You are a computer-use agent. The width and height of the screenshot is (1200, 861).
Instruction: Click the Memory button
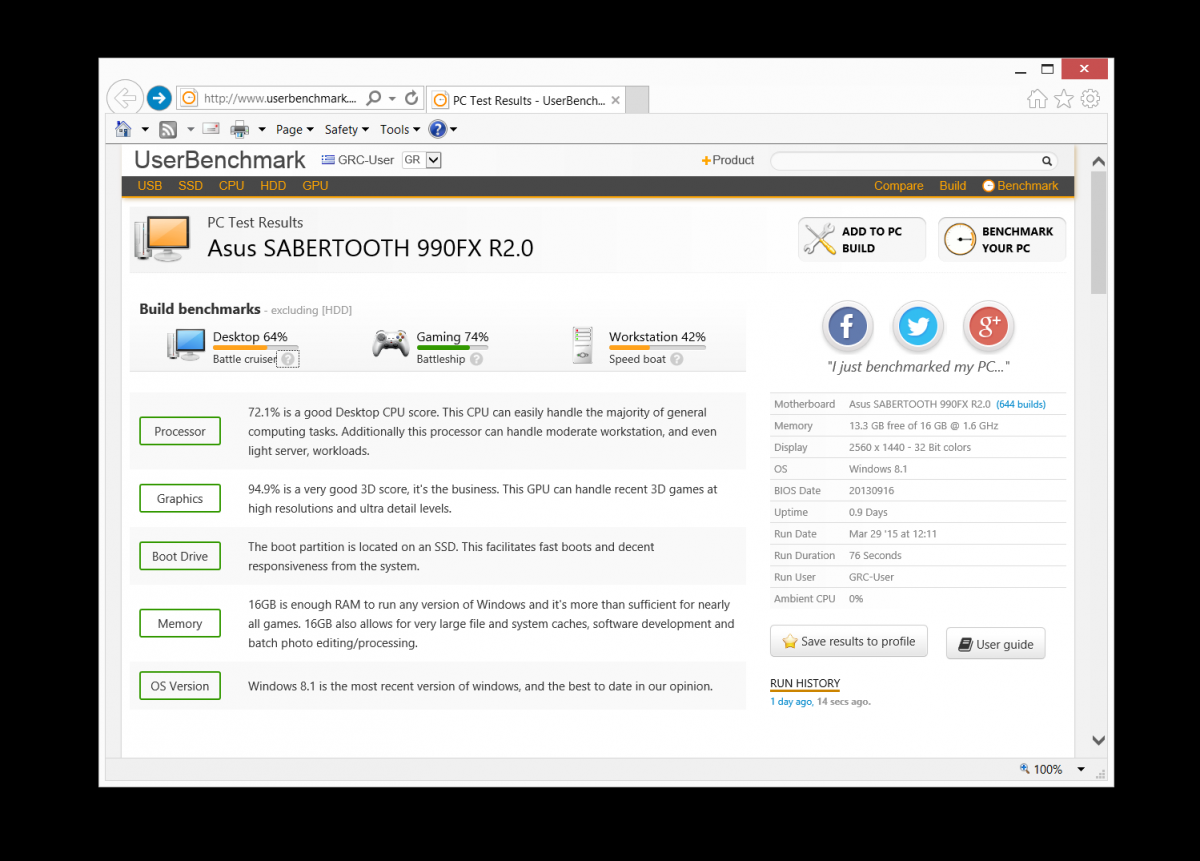180,623
